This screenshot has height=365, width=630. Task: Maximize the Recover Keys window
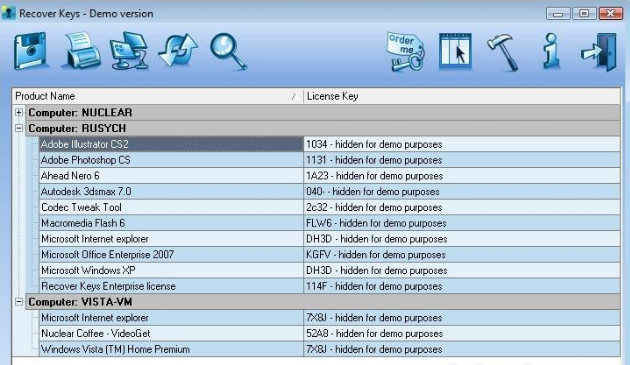point(584,14)
